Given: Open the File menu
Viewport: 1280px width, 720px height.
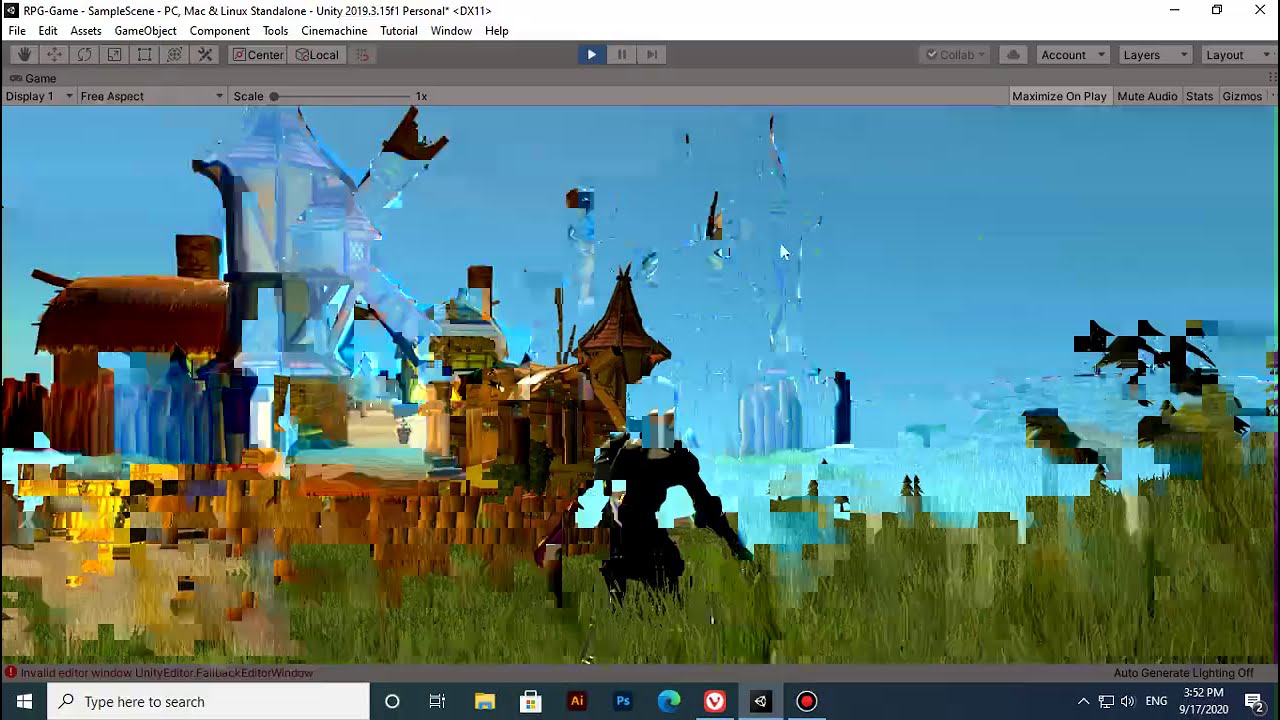Looking at the screenshot, I should coord(17,31).
